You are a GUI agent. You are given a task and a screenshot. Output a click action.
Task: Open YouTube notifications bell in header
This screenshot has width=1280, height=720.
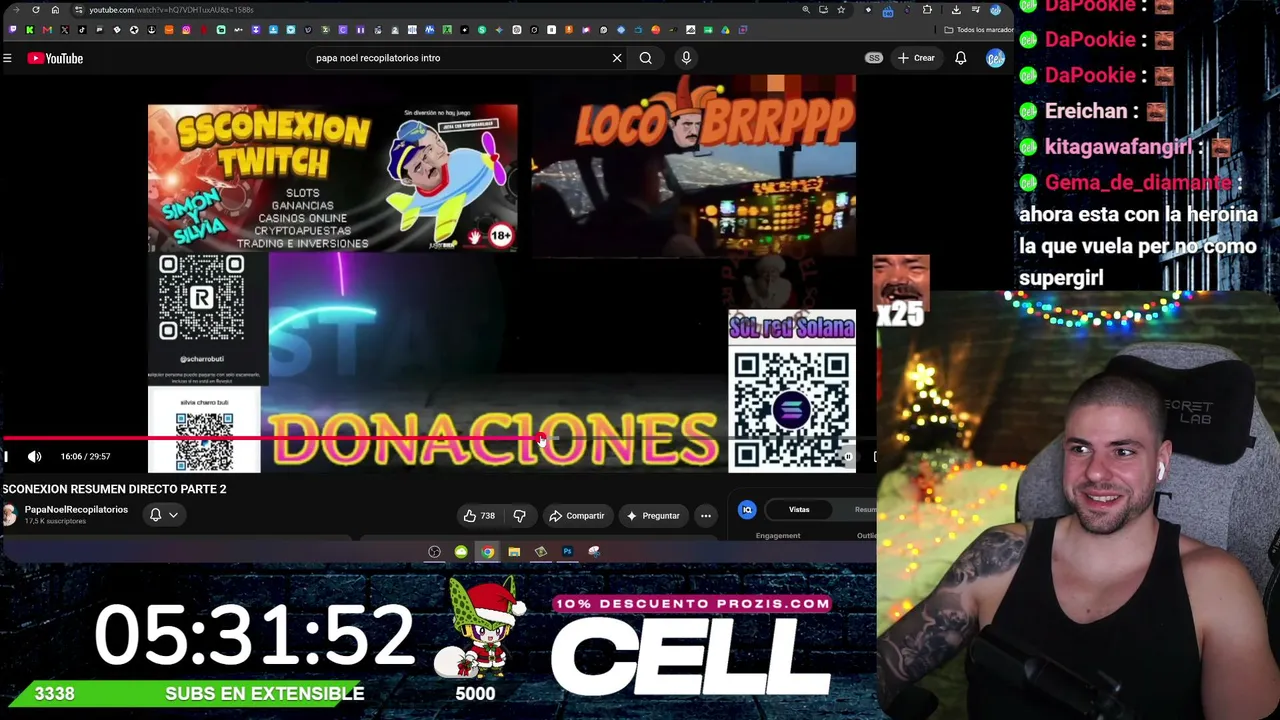point(961,58)
